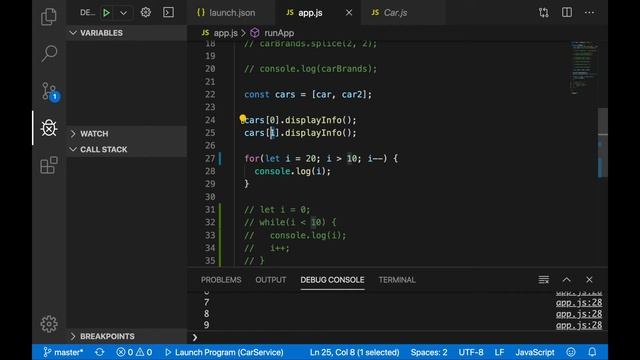Click Launch Program (CarService) status item

coord(224,352)
